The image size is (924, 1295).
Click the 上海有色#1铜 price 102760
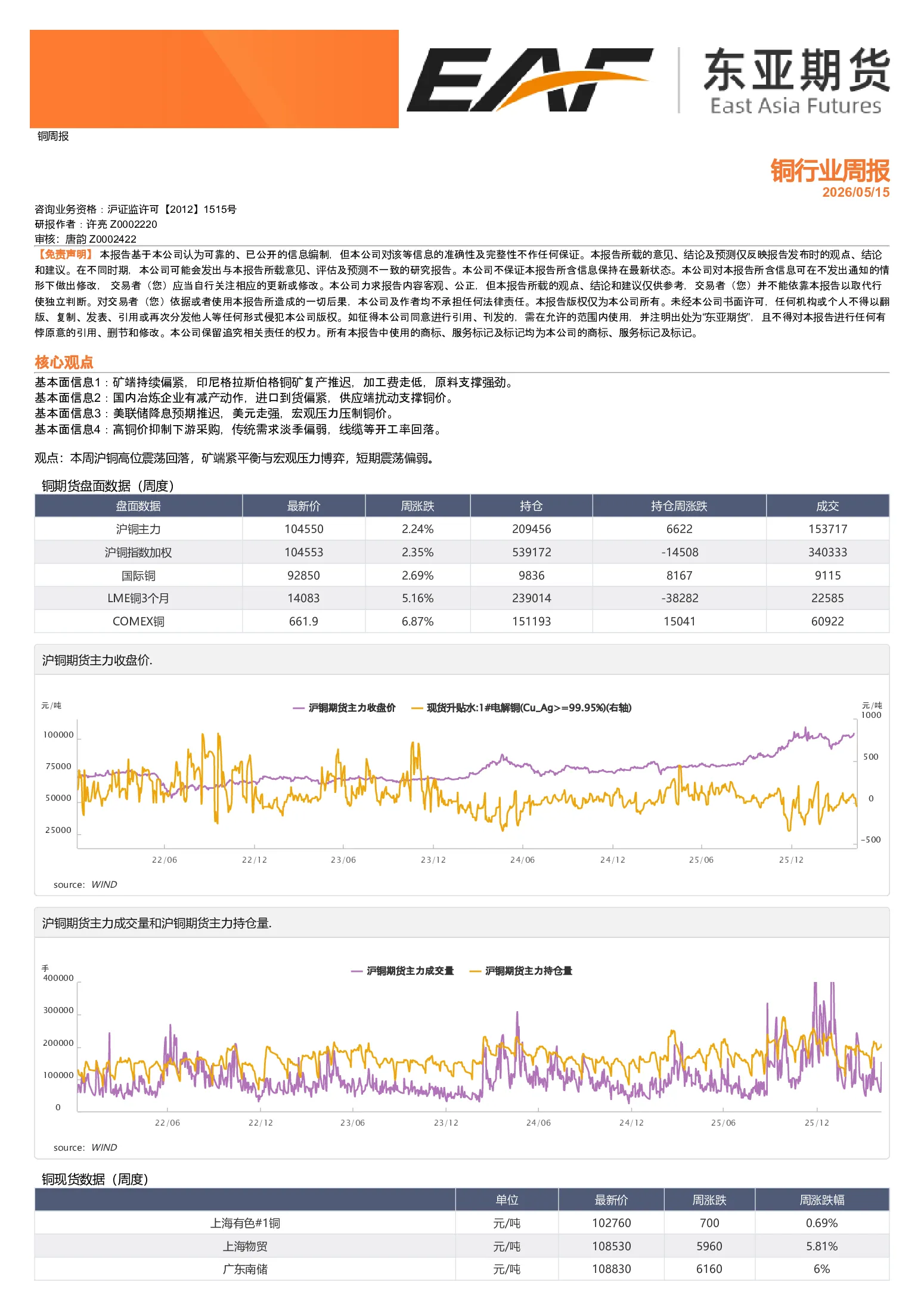(x=611, y=1223)
